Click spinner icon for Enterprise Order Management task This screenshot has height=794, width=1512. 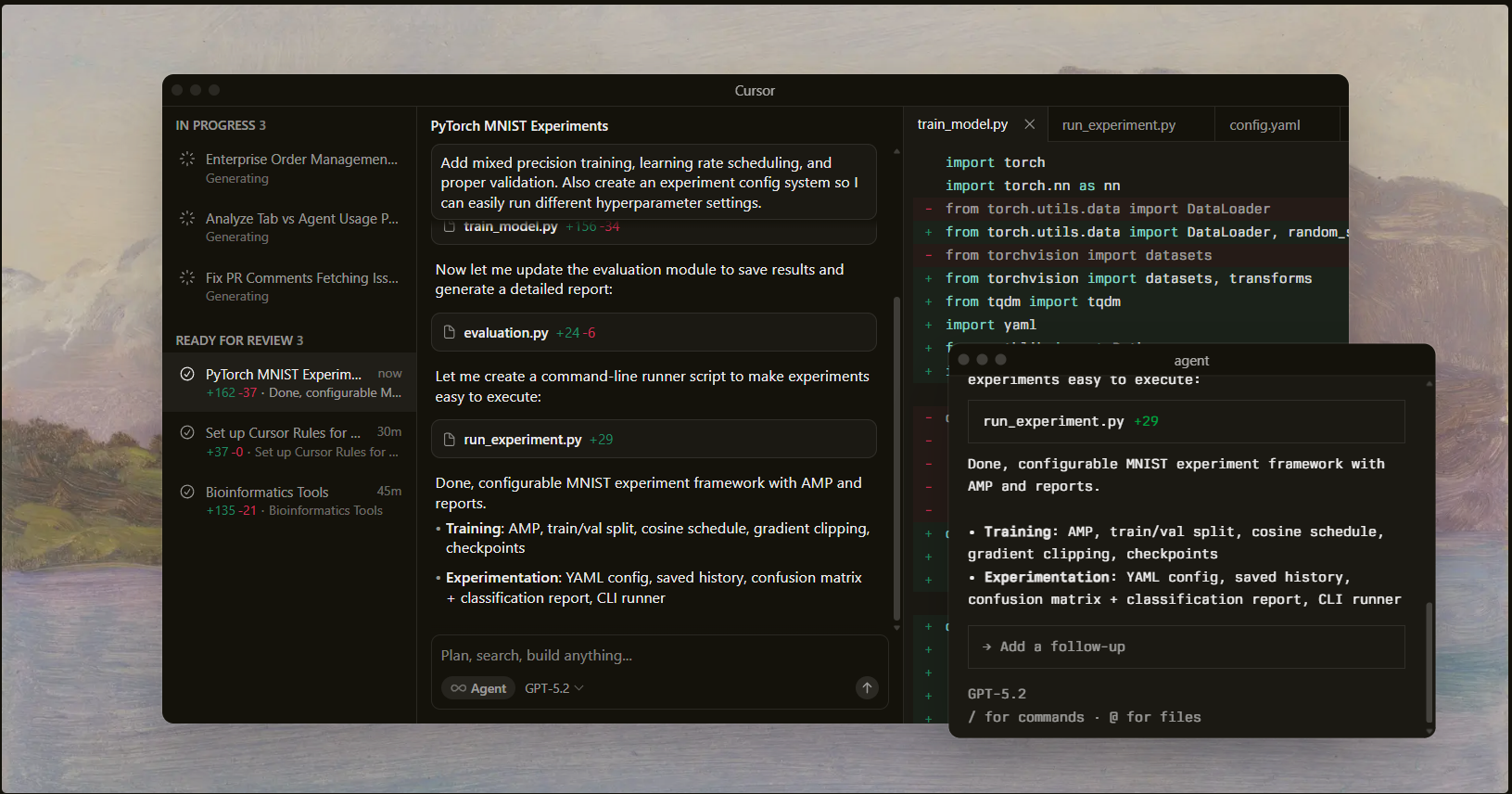tap(187, 160)
